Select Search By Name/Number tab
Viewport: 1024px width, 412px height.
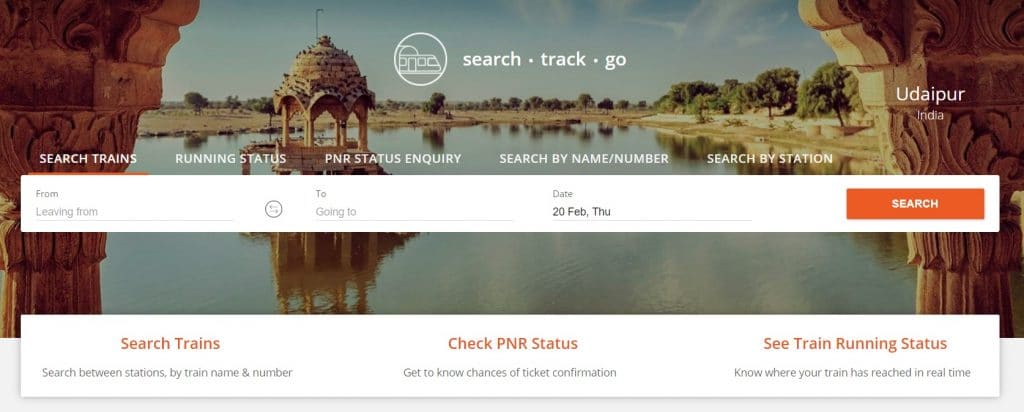[584, 159]
